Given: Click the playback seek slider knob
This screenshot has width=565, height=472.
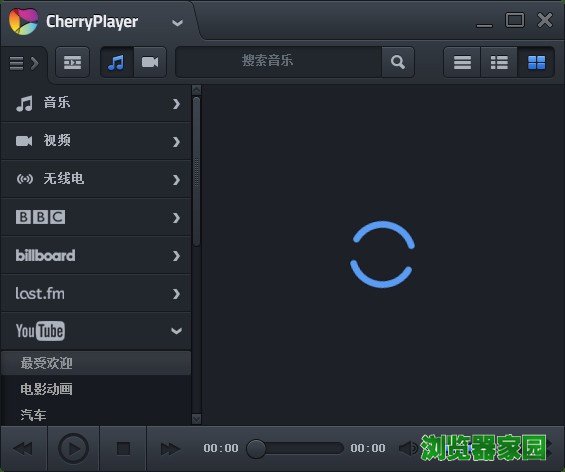Looking at the screenshot, I should pos(256,449).
